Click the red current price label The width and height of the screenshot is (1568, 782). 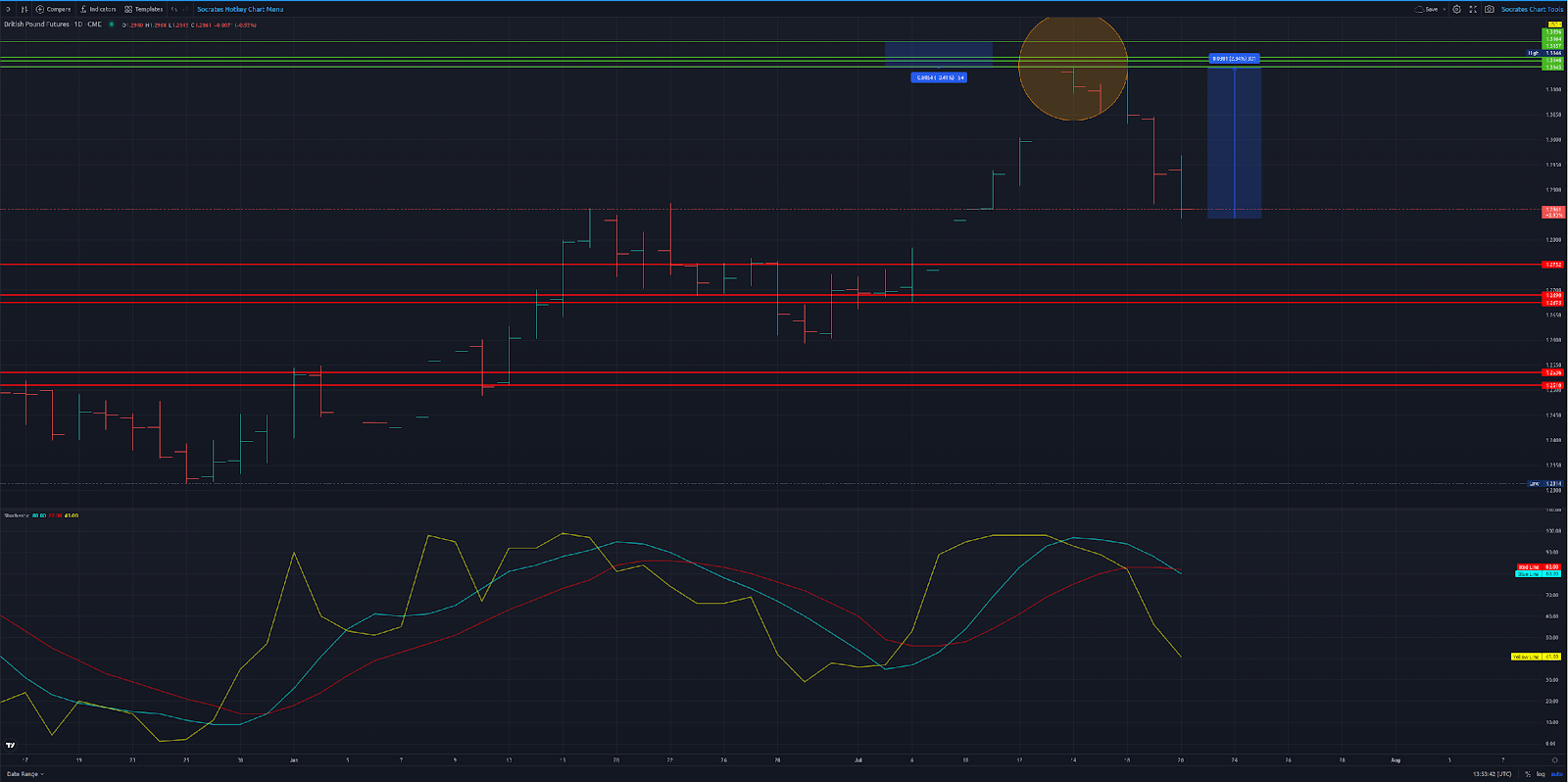(x=1554, y=212)
